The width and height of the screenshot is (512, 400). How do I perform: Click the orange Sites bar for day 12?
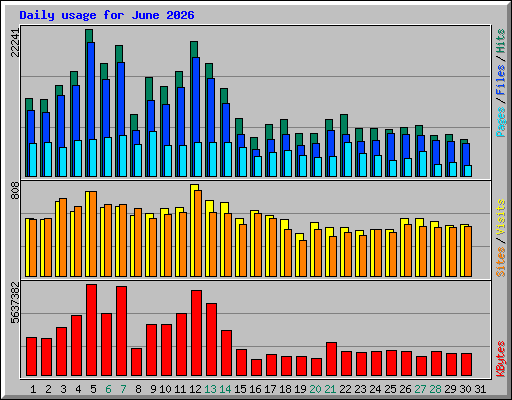pyautogui.click(x=198, y=233)
